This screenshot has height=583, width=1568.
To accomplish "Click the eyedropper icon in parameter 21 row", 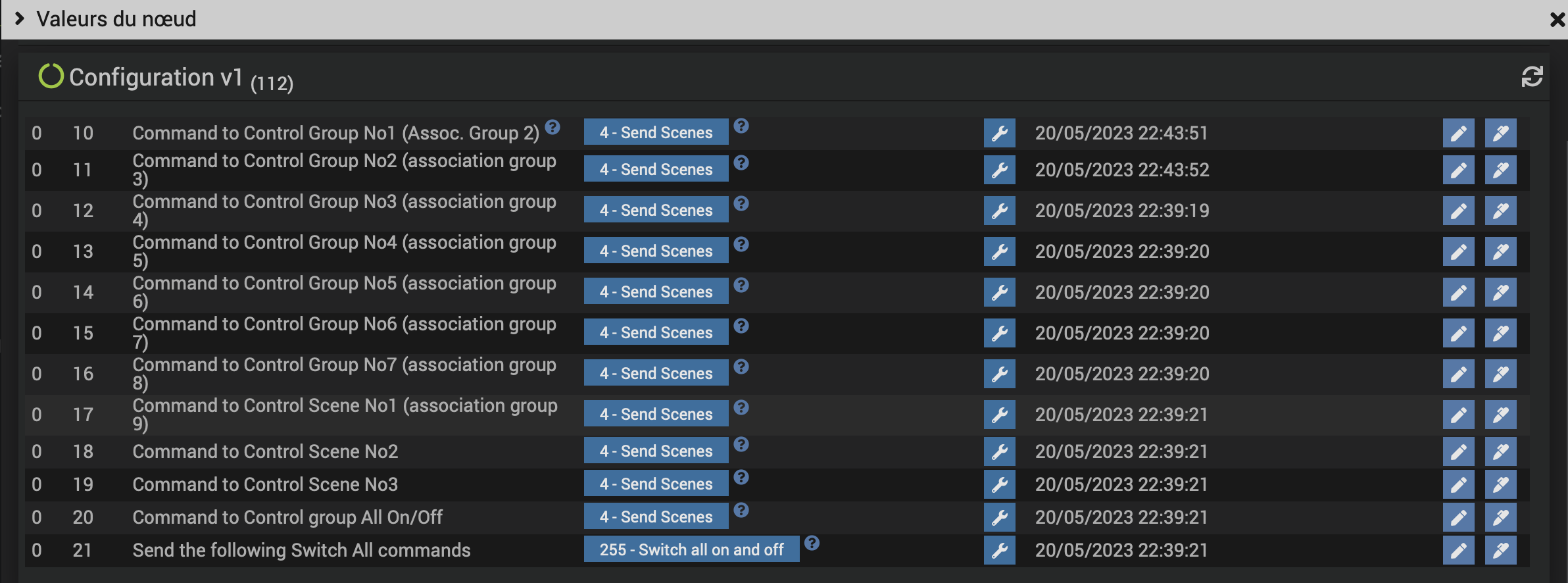I will [1500, 550].
